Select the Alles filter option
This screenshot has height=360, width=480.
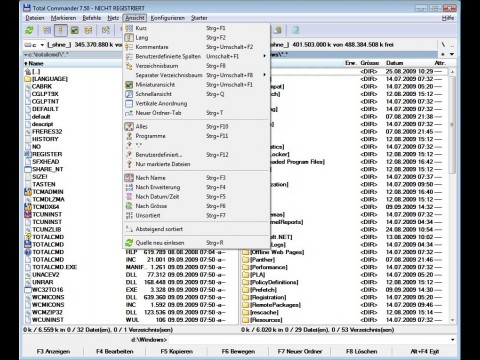(196, 126)
